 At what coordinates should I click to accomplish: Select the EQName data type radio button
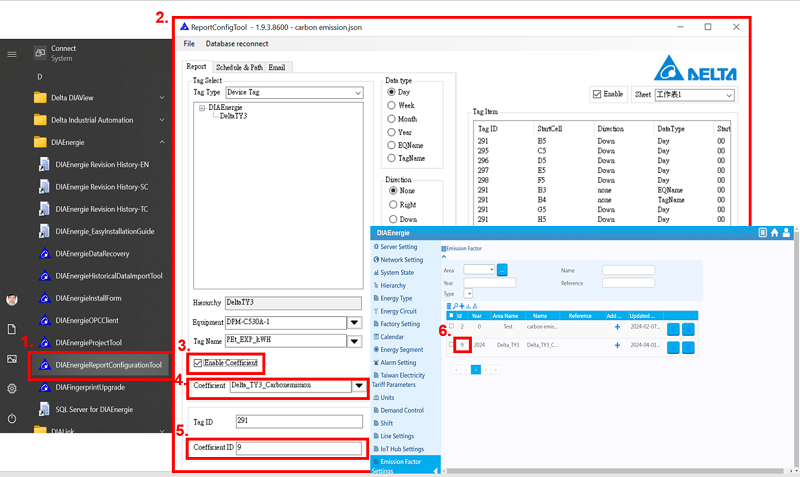pyautogui.click(x=391, y=145)
